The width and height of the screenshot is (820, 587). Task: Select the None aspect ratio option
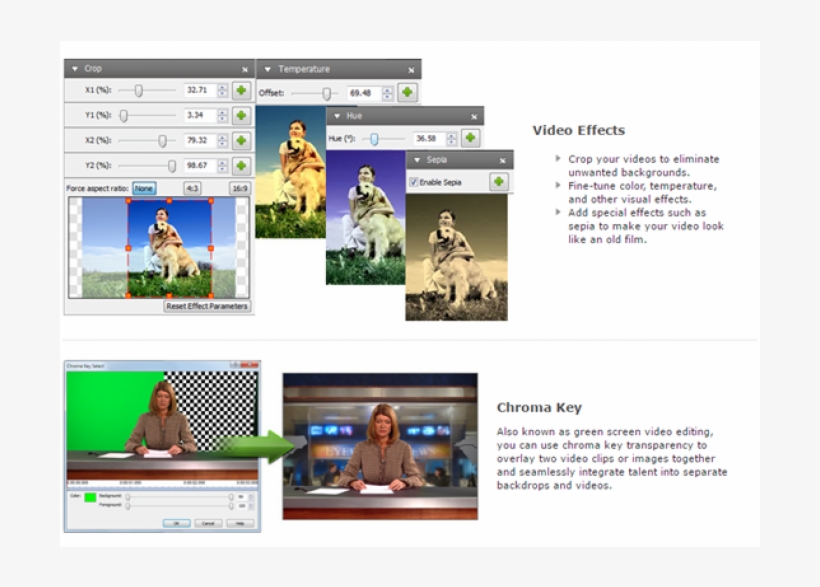tap(144, 188)
